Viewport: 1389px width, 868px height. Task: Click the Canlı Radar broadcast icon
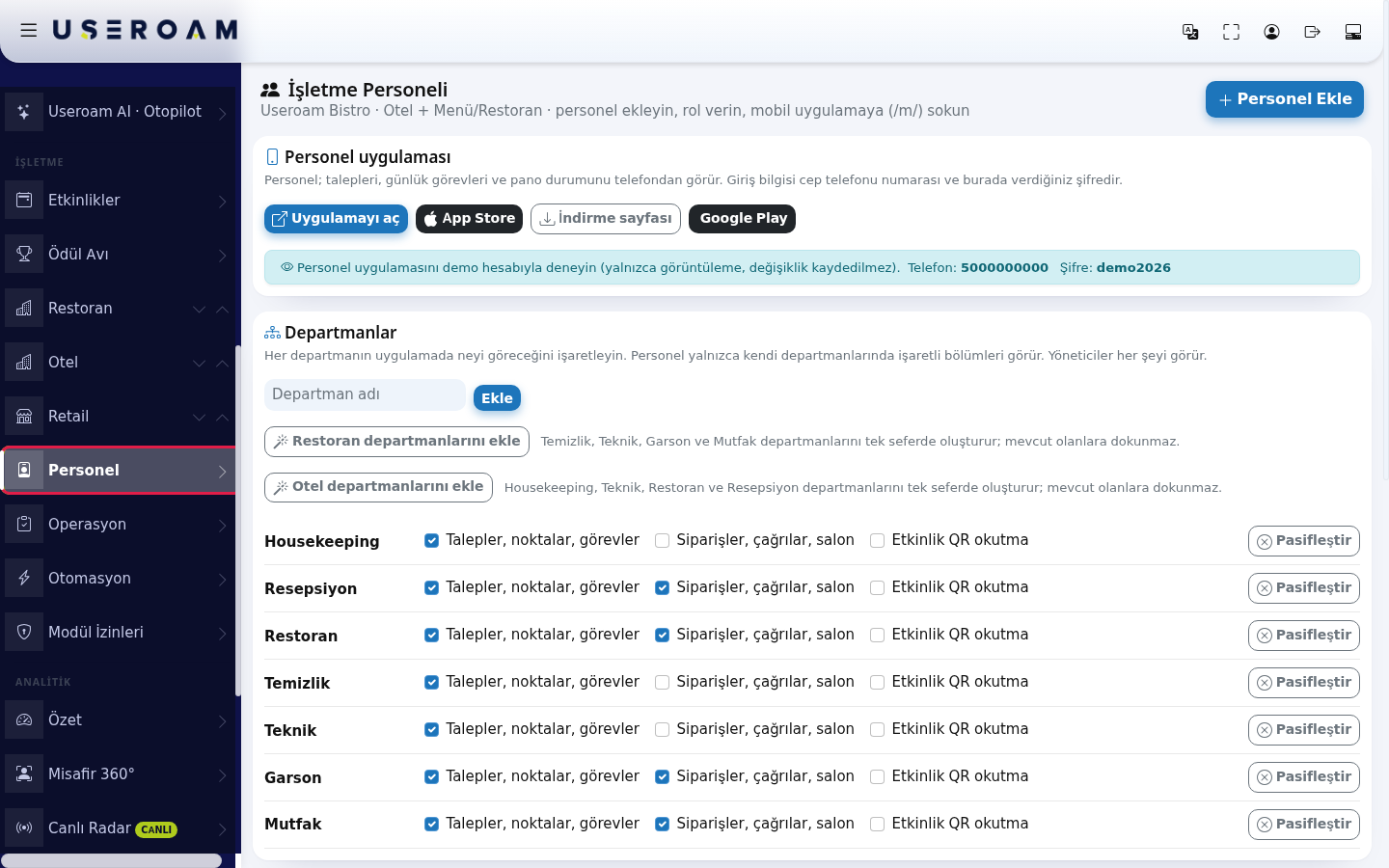coord(24,827)
